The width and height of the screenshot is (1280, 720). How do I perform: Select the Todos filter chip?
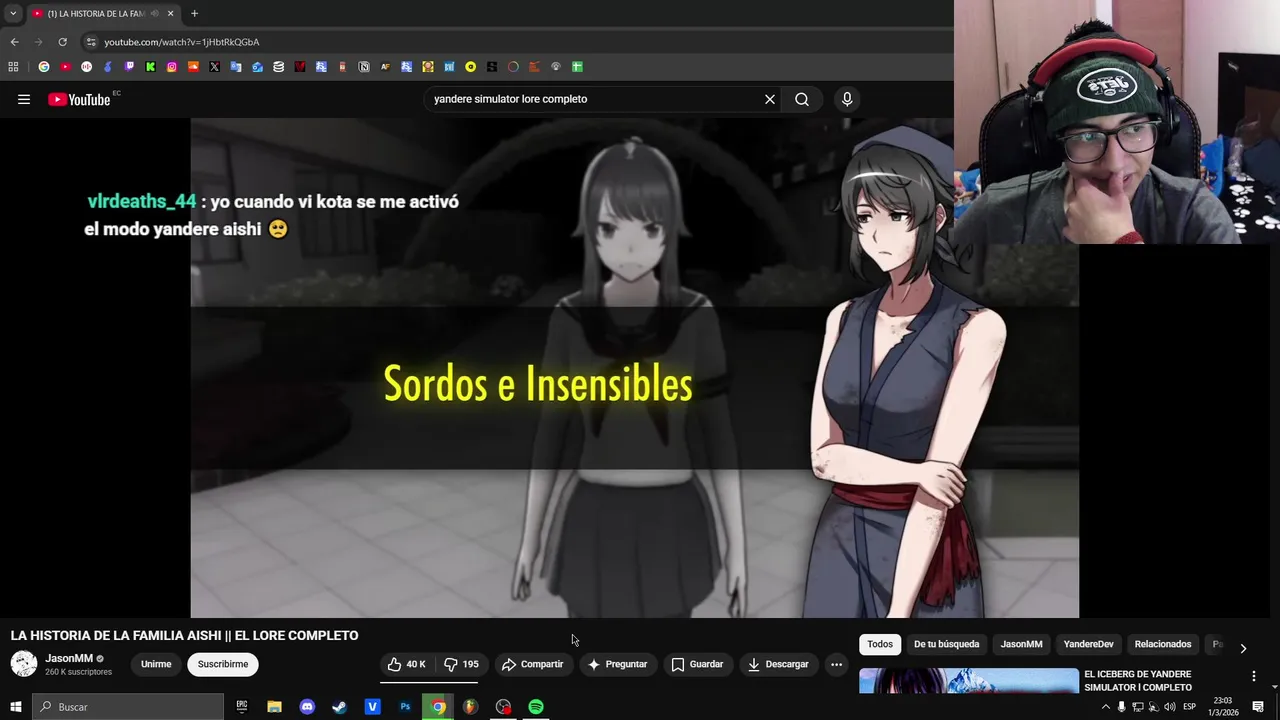[x=880, y=644]
